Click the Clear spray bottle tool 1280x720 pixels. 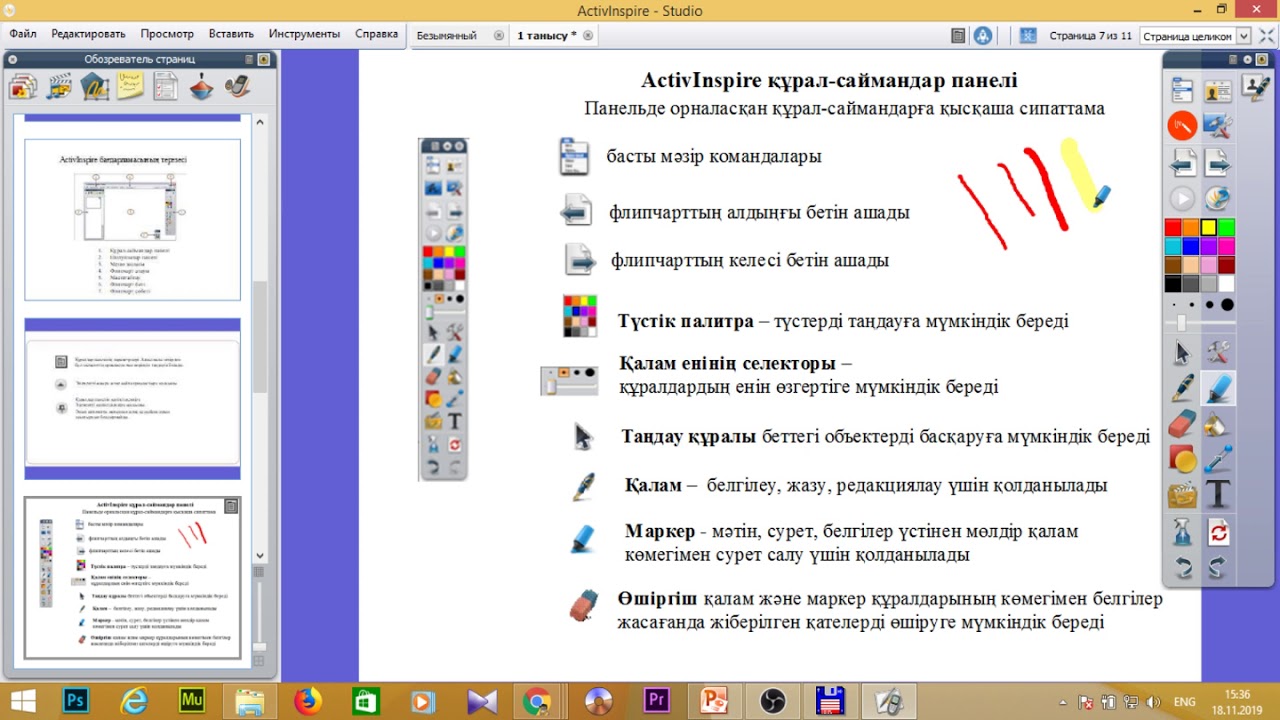1183,531
